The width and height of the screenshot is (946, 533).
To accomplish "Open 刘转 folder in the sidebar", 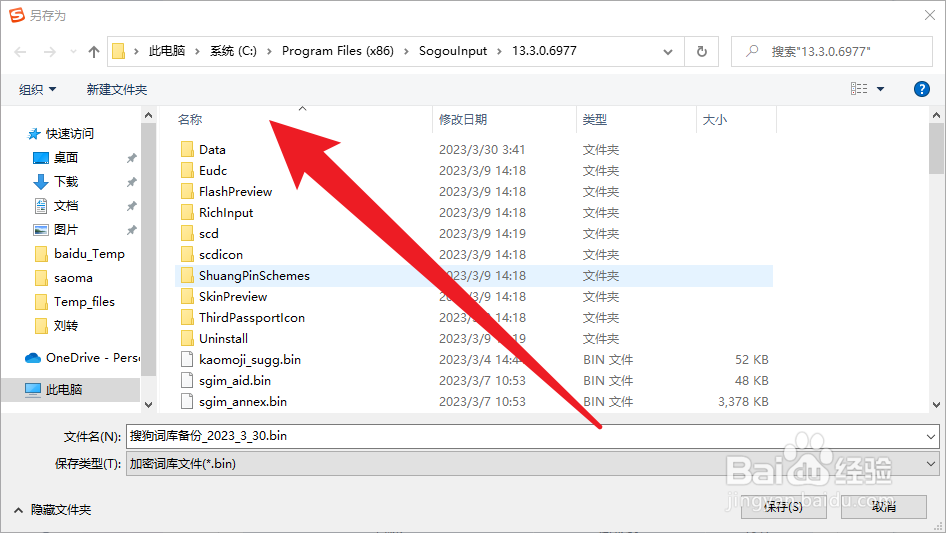I will tap(66, 326).
